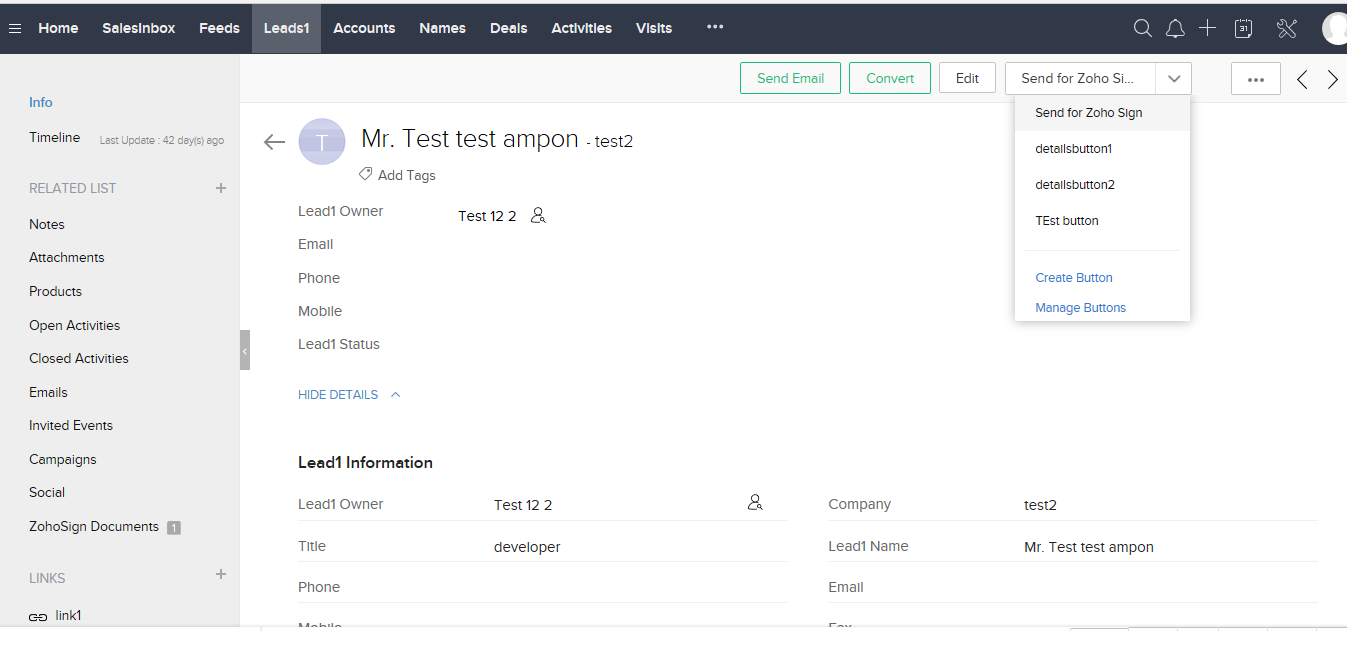The image size is (1347, 658).
Task: Expand the Send for Zoho Sign button dropdown
Action: [1173, 78]
